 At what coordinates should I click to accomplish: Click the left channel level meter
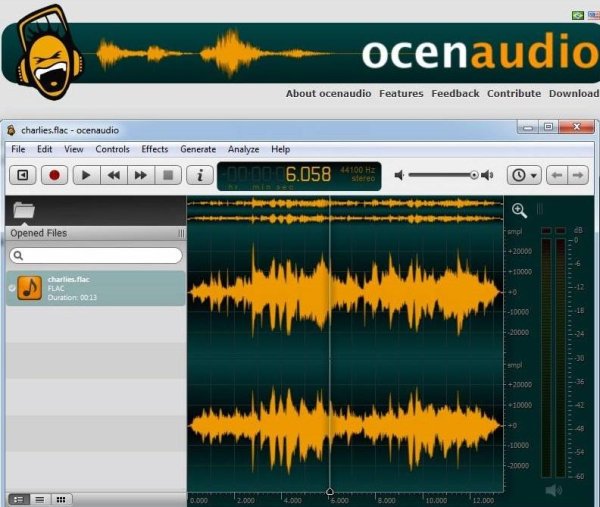[546, 358]
